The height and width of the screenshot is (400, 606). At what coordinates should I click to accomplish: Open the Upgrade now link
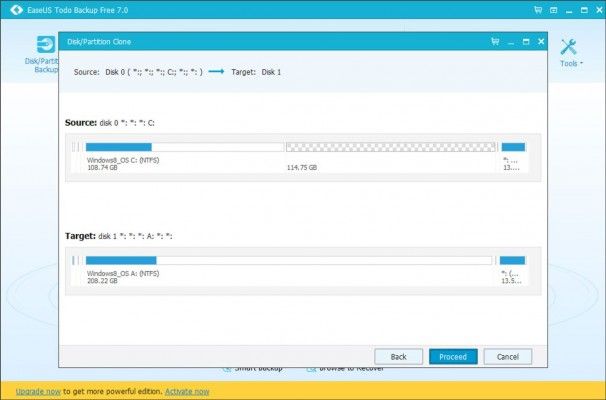point(38,391)
